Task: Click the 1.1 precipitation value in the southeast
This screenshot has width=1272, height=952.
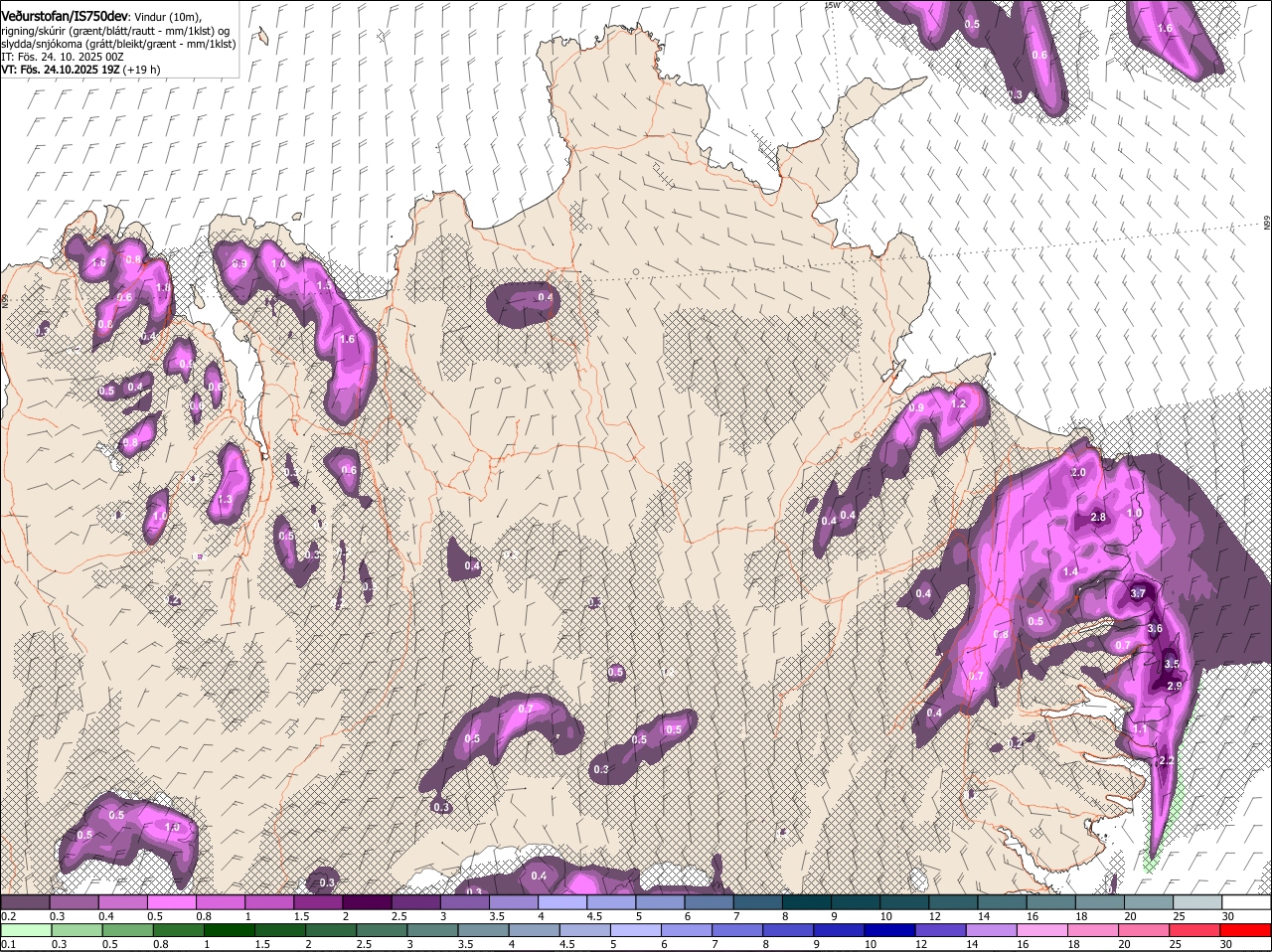Action: pyautogui.click(x=1140, y=728)
